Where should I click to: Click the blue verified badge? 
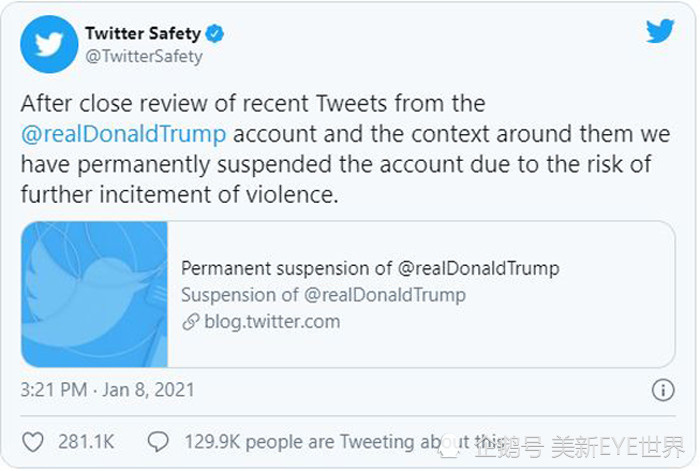215,34
